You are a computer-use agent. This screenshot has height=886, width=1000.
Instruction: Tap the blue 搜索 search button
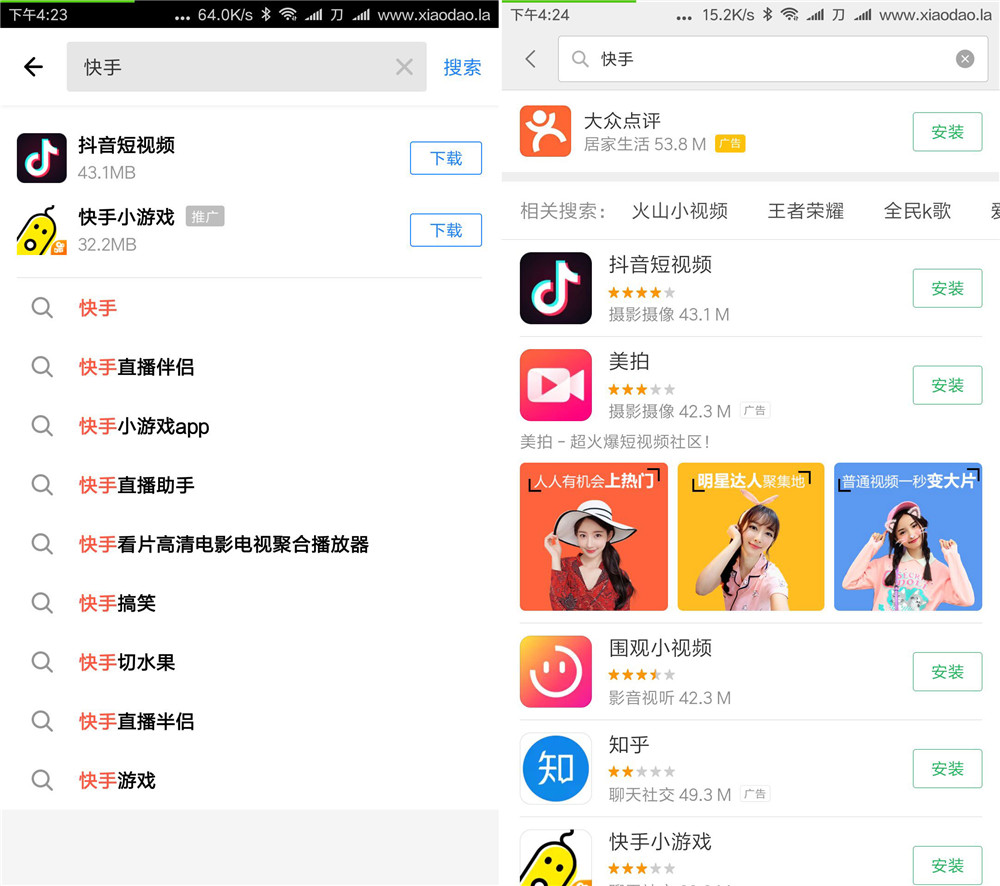pyautogui.click(x=462, y=67)
